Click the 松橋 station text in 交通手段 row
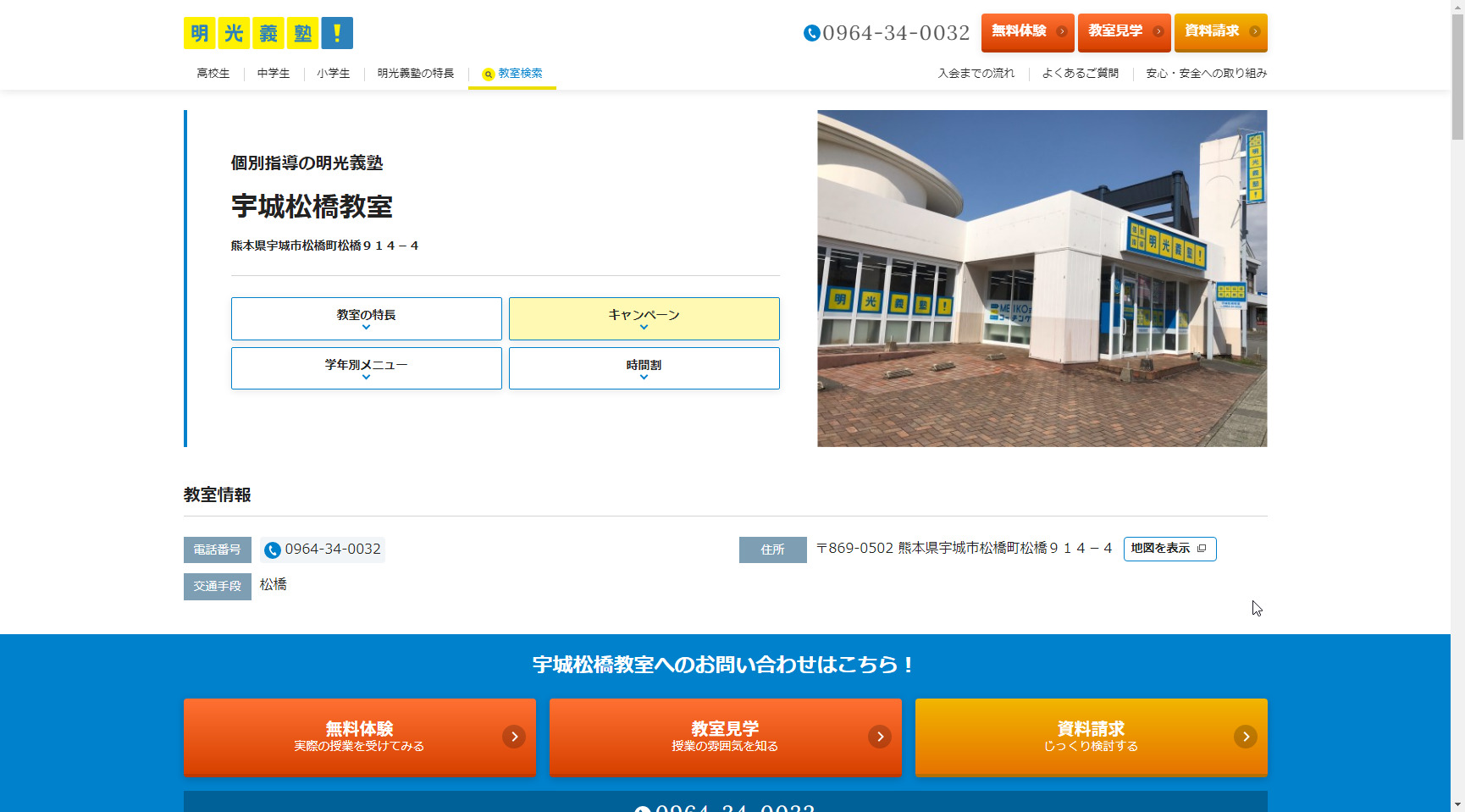1465x812 pixels. 274,585
